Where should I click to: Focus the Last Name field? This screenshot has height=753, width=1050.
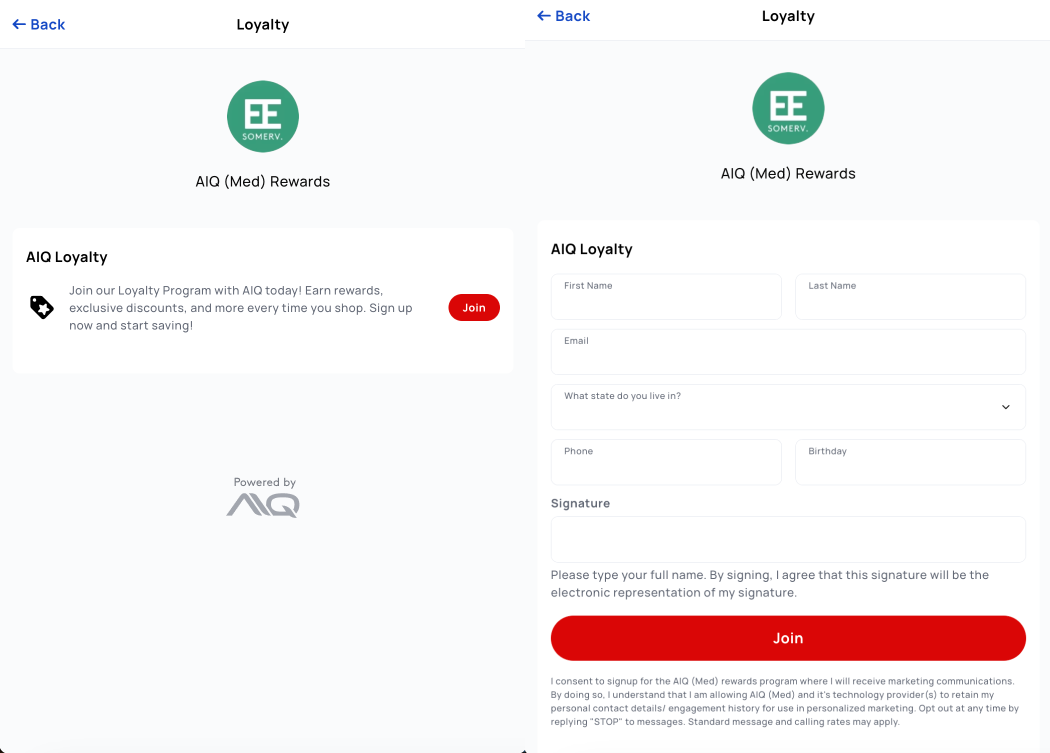910,297
